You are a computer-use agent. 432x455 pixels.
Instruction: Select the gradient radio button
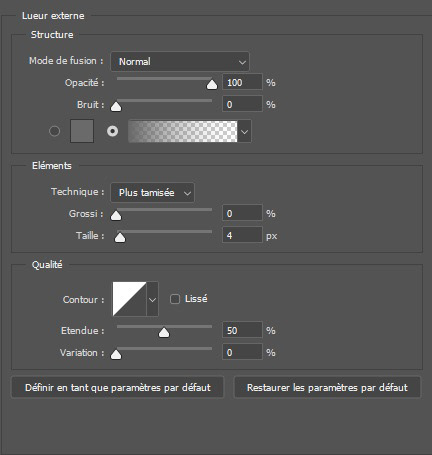coord(113,131)
